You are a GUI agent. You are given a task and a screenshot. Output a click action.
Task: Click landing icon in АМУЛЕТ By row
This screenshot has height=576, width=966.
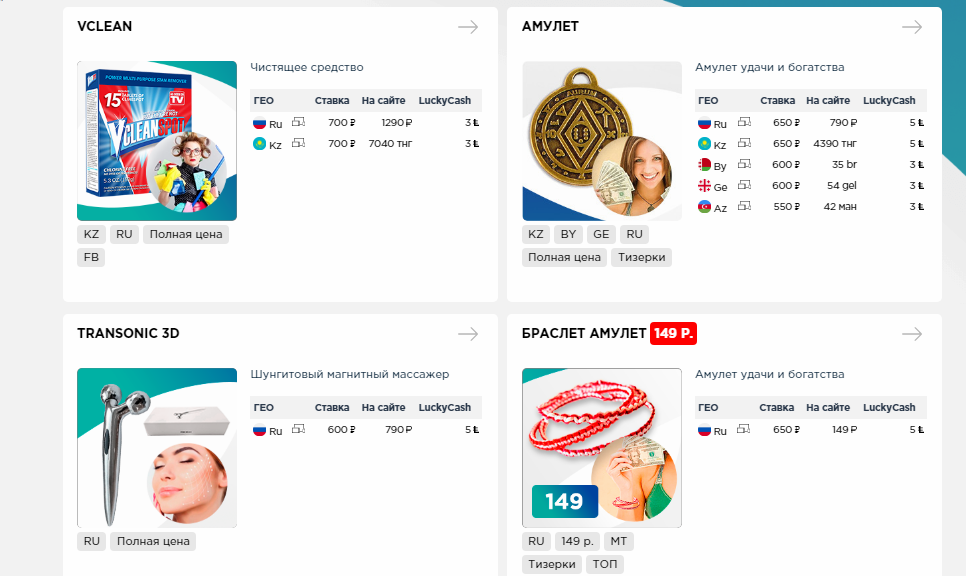(x=744, y=164)
